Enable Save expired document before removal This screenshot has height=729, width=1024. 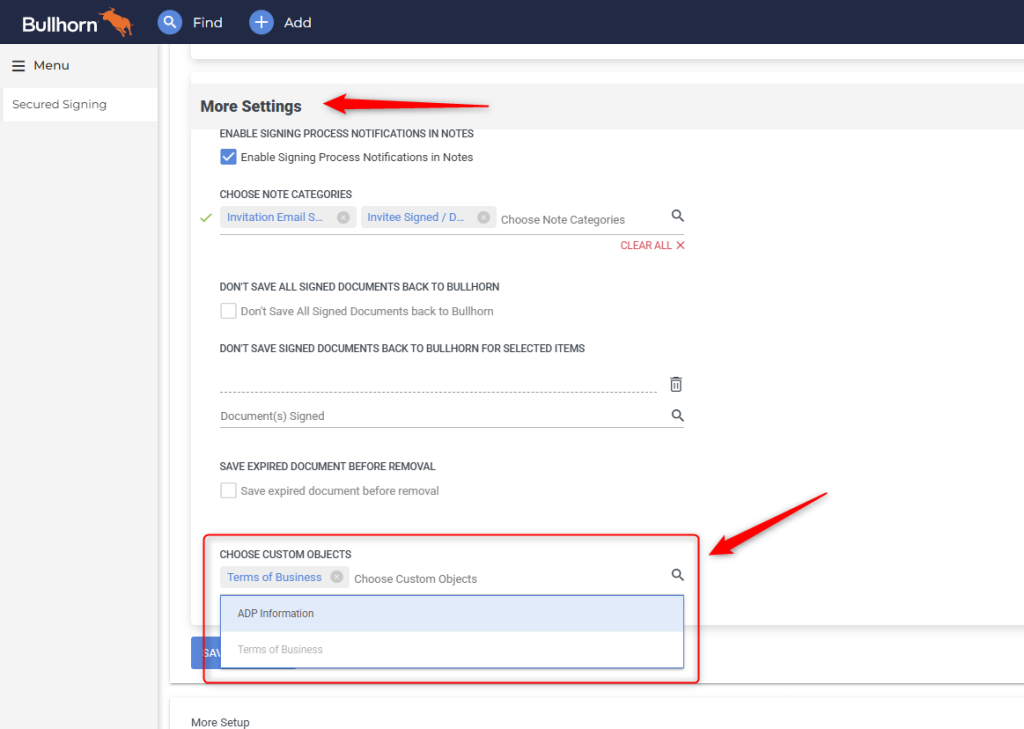[x=228, y=490]
